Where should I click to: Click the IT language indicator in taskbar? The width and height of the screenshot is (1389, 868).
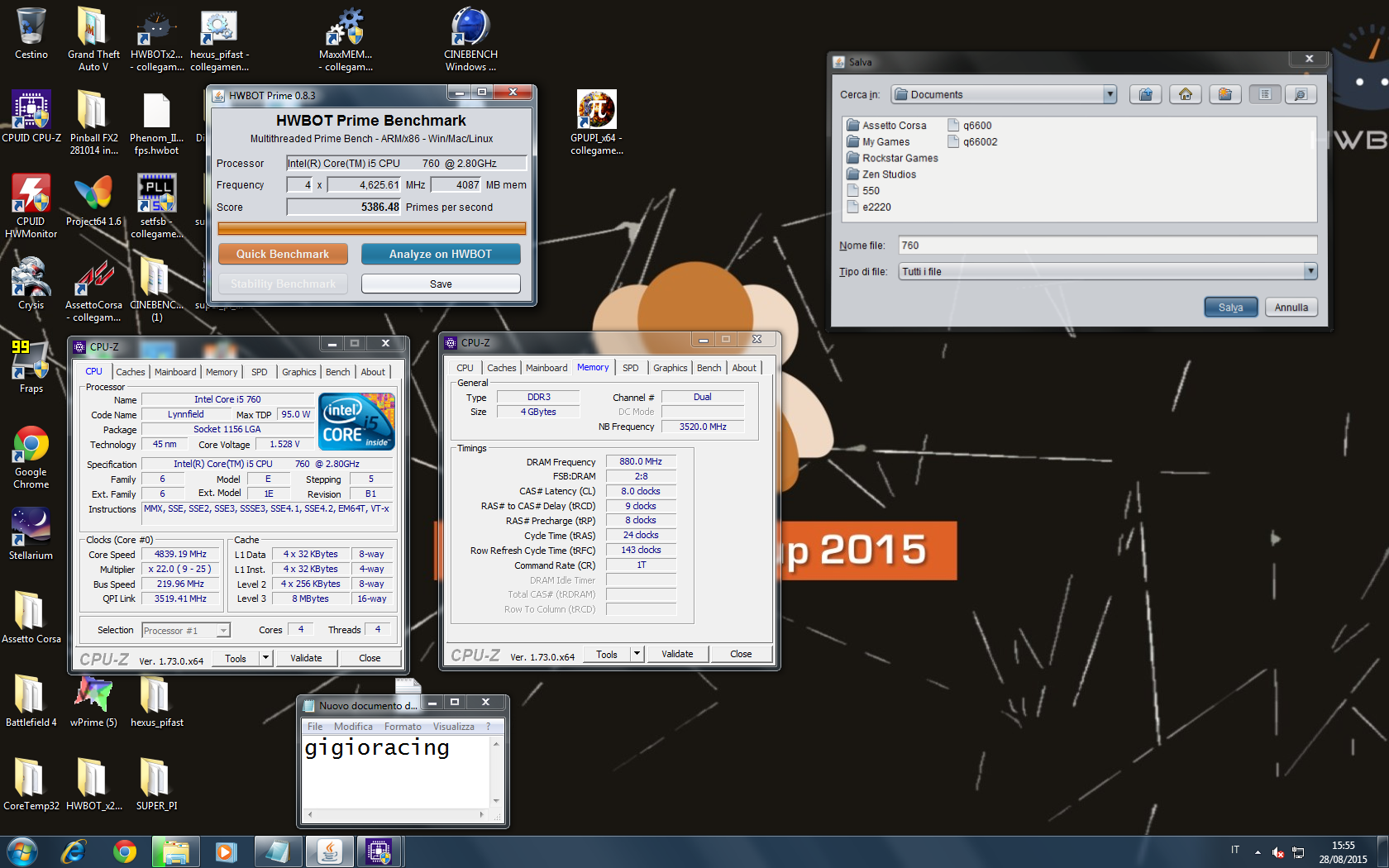point(1235,850)
